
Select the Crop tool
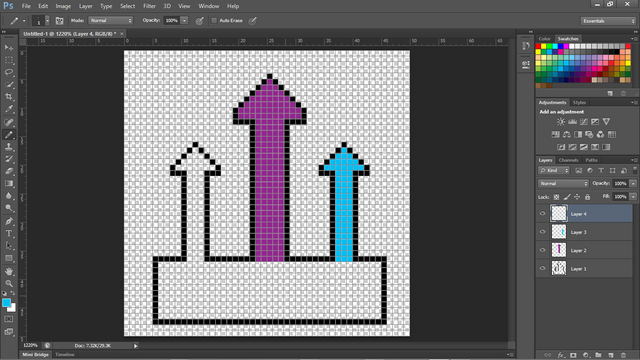tap(9, 97)
